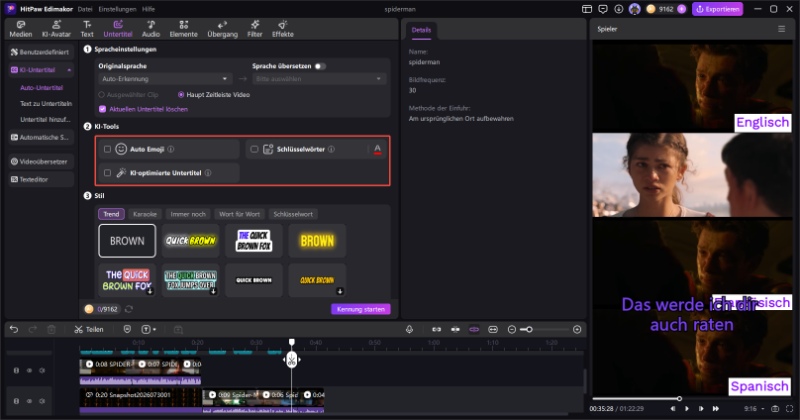Open Videoübersetzer in the sidebar

(x=41, y=162)
